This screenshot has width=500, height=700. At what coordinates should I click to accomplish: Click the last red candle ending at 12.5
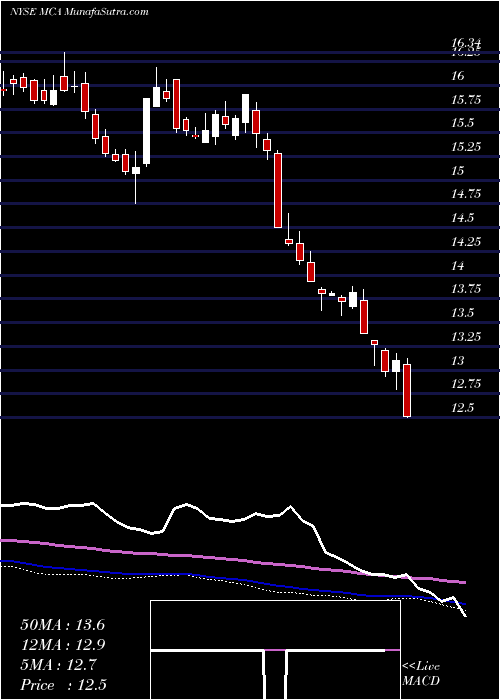pyautogui.click(x=407, y=388)
